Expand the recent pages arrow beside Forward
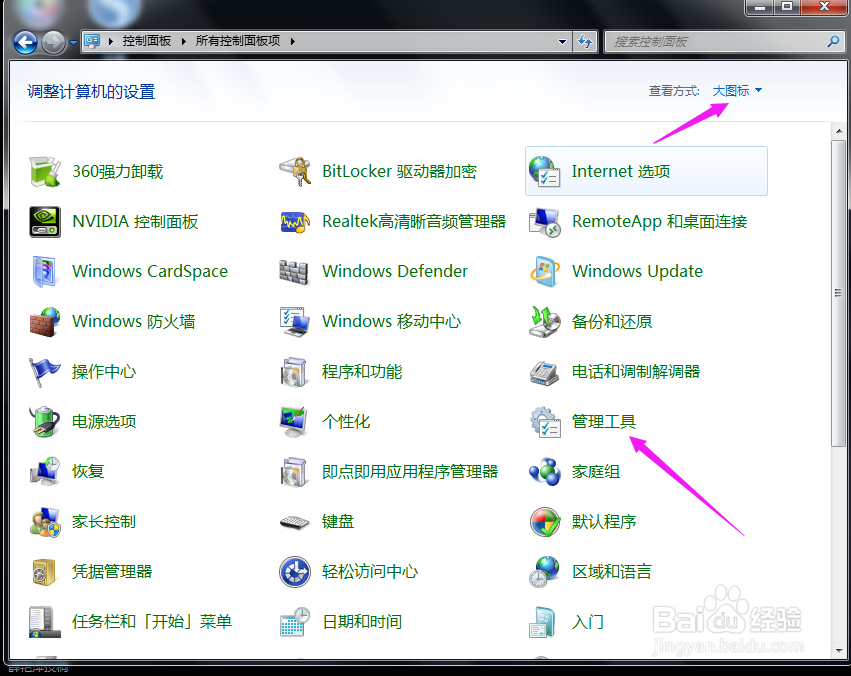This screenshot has width=851, height=676. pyautogui.click(x=73, y=42)
